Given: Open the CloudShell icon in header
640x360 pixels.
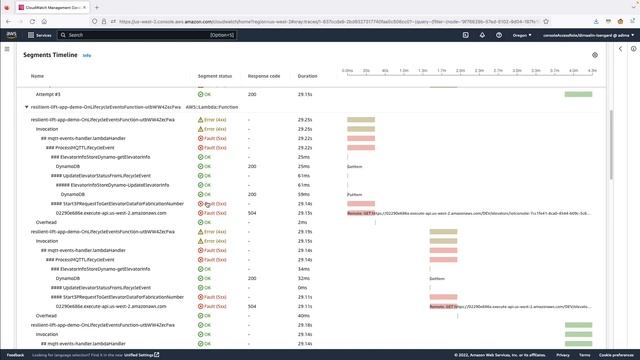Looking at the screenshot, I should click(x=466, y=35).
